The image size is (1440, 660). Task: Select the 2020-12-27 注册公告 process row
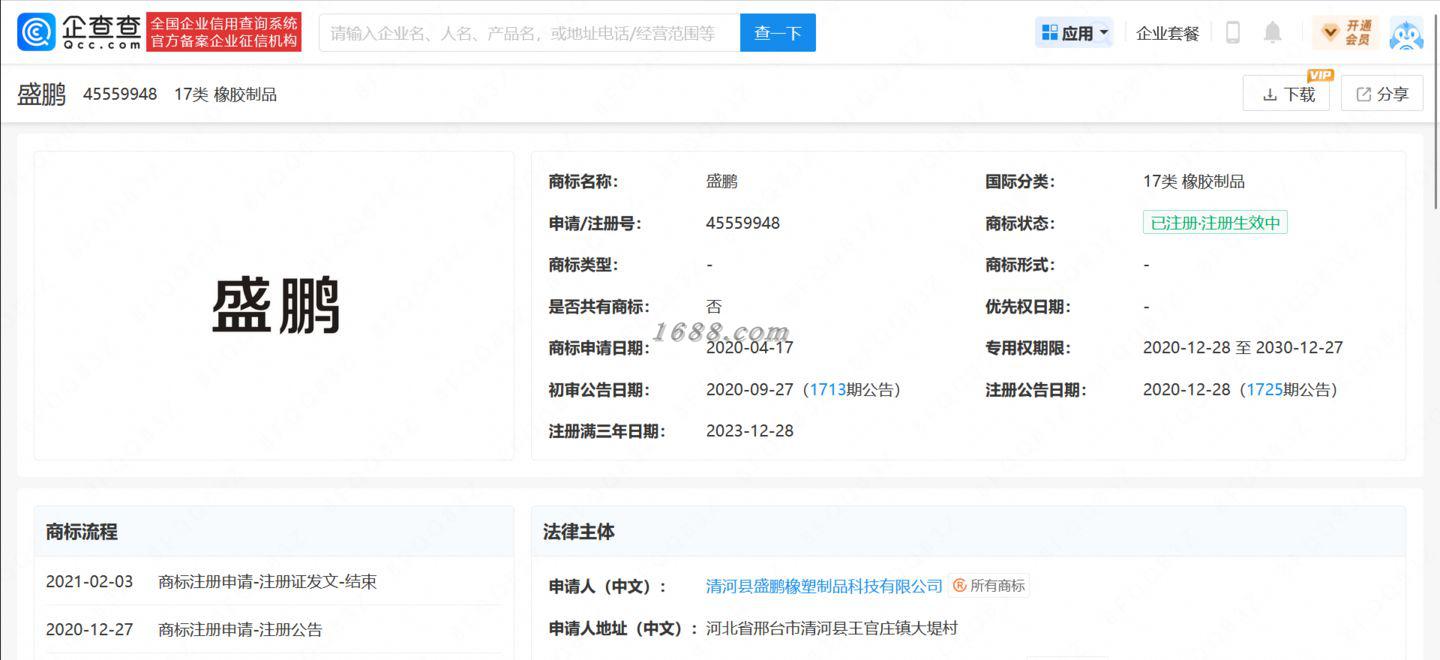274,630
